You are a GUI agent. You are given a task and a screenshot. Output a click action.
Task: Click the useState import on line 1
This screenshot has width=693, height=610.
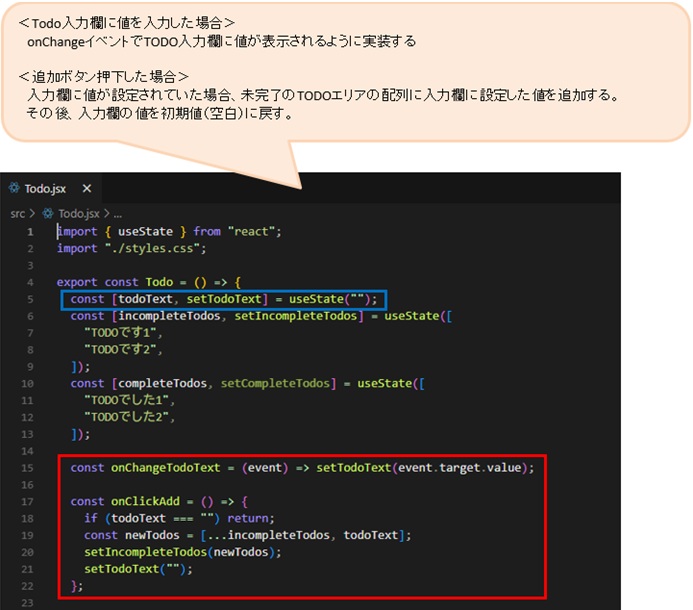pyautogui.click(x=145, y=232)
